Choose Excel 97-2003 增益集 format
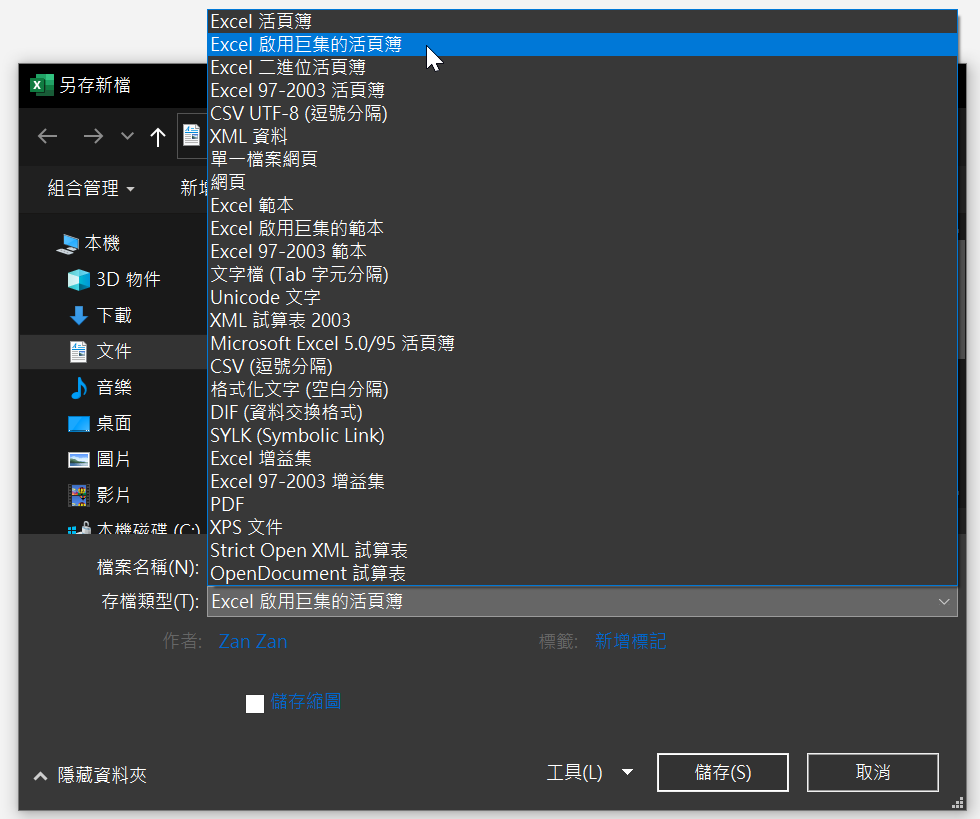Viewport: 980px width, 819px height. click(582, 481)
